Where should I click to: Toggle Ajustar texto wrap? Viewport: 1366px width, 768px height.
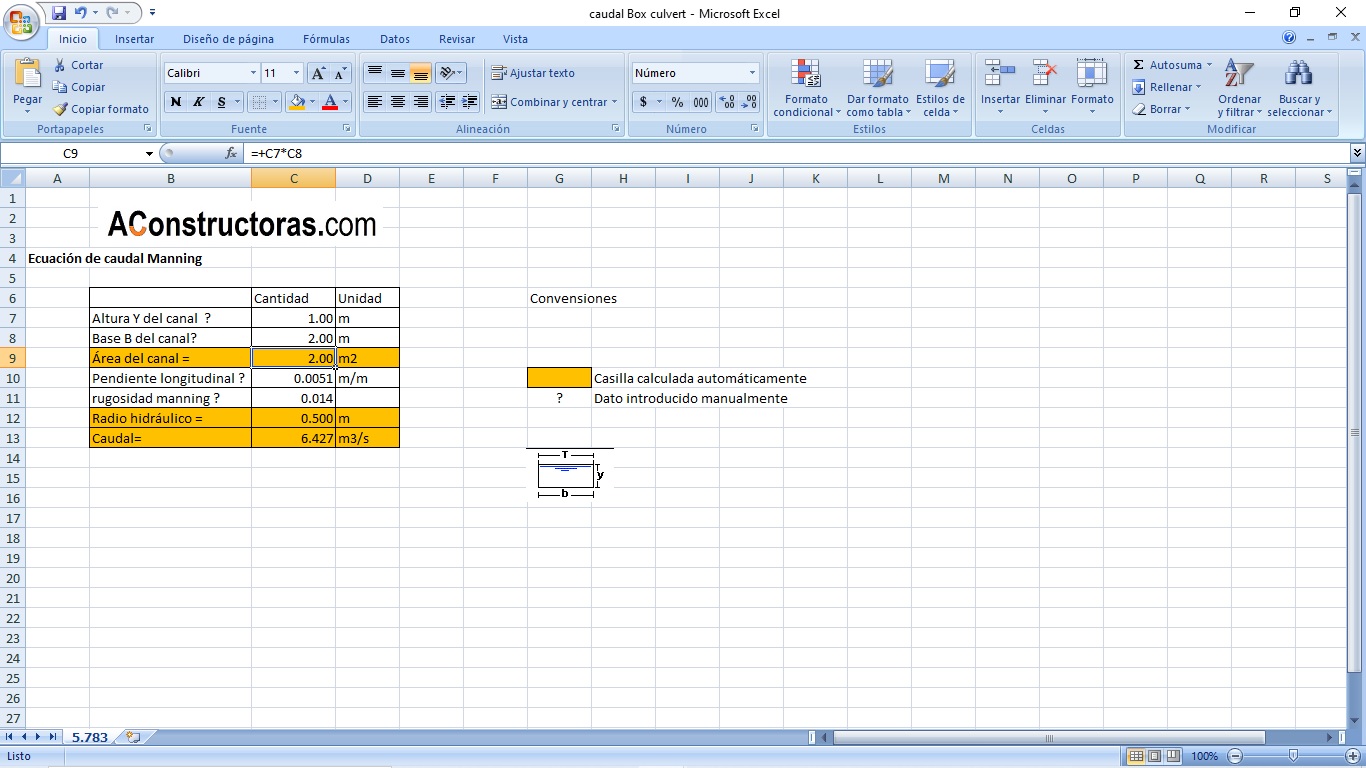tap(533, 73)
